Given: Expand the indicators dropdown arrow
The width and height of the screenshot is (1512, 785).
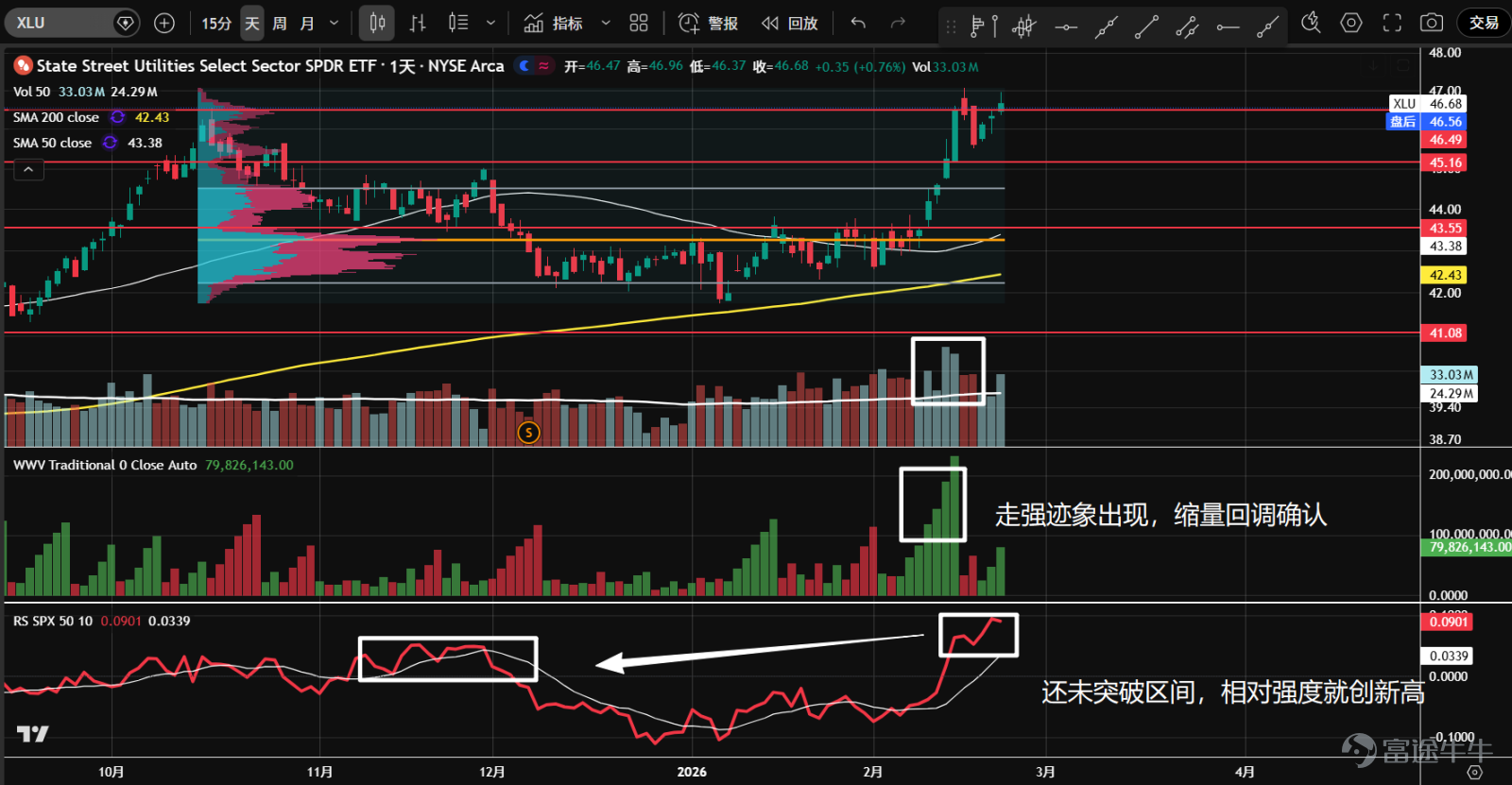Looking at the screenshot, I should (x=606, y=23).
